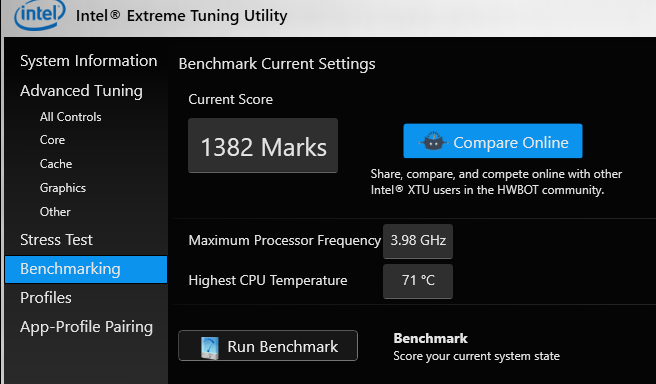656x384 pixels.
Task: Open the Profiles section
Action: click(46, 298)
